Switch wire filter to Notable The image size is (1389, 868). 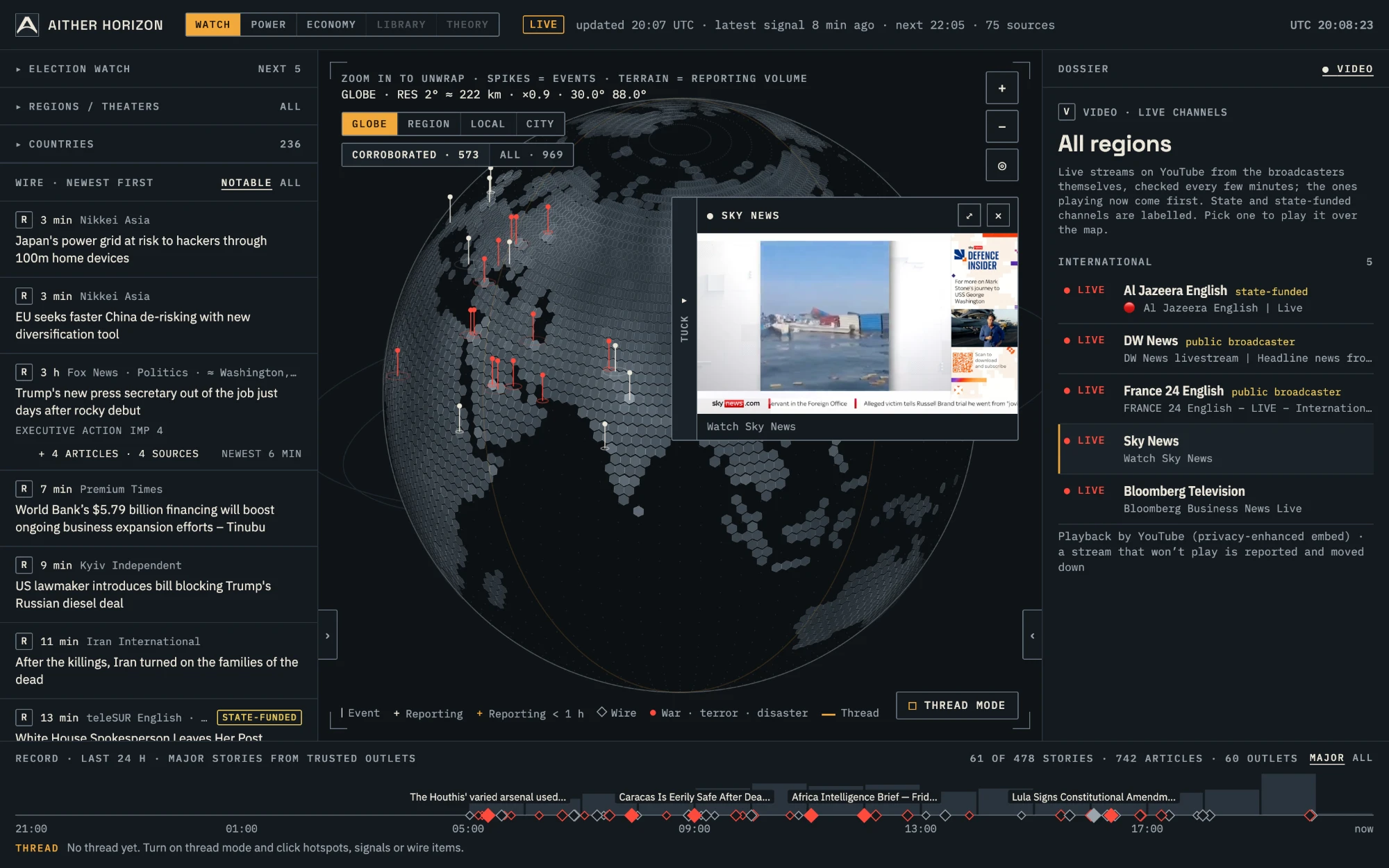pyautogui.click(x=246, y=183)
